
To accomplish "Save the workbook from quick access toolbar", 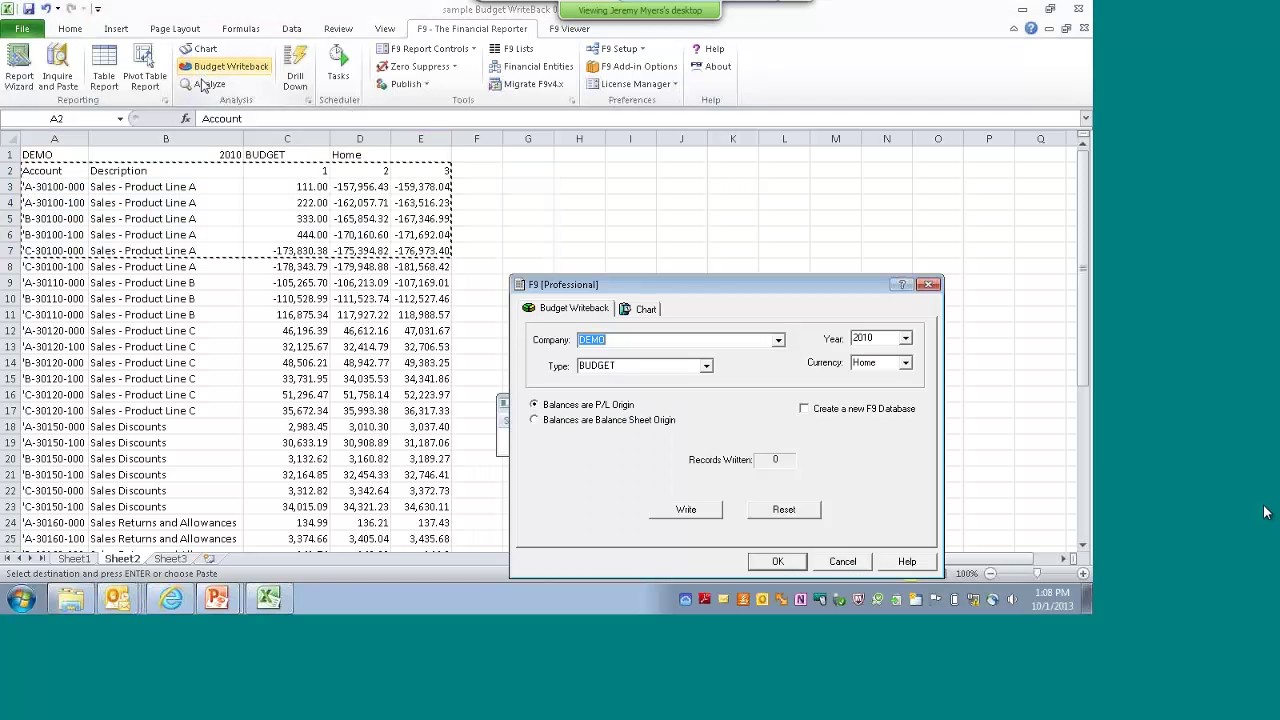I will point(28,9).
